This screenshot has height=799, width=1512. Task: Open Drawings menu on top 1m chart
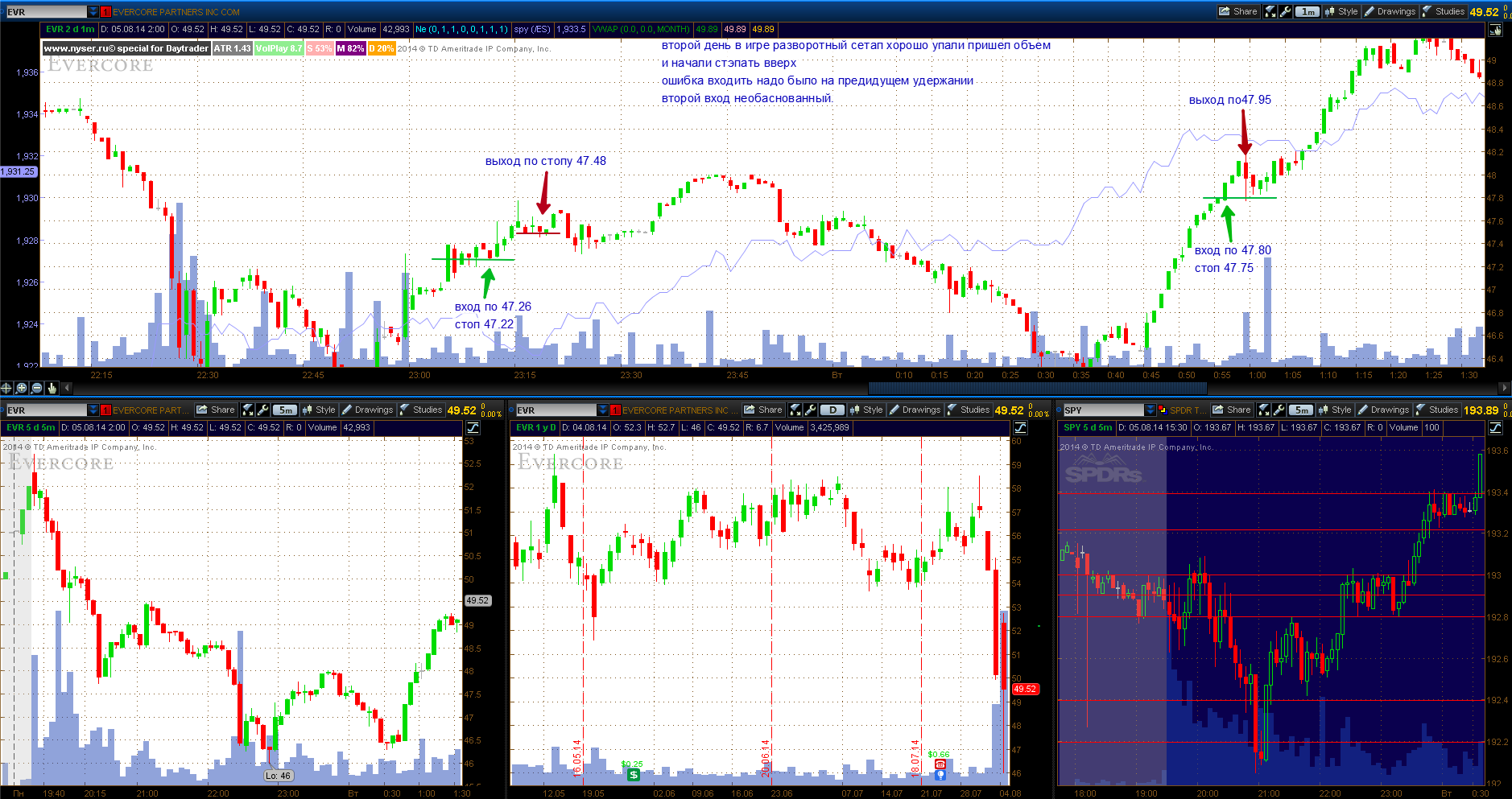(1390, 11)
